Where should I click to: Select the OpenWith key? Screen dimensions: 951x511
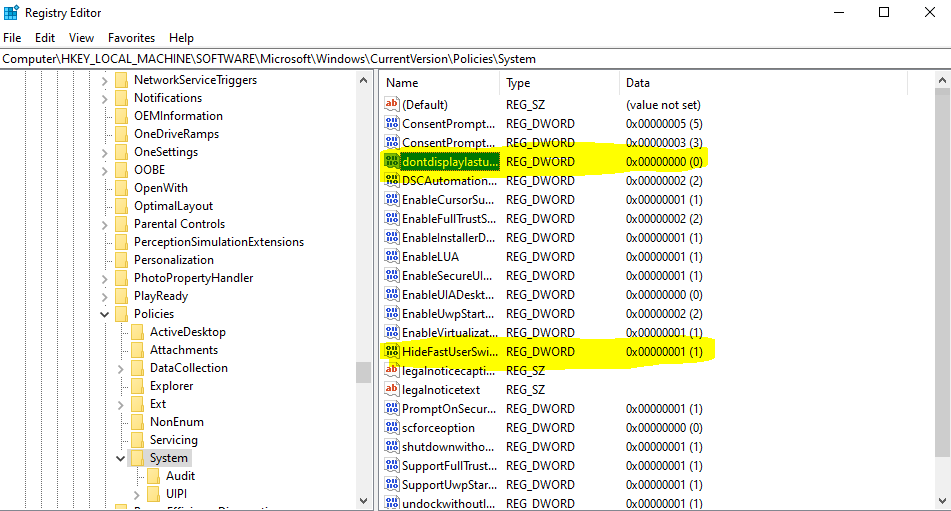(x=161, y=188)
